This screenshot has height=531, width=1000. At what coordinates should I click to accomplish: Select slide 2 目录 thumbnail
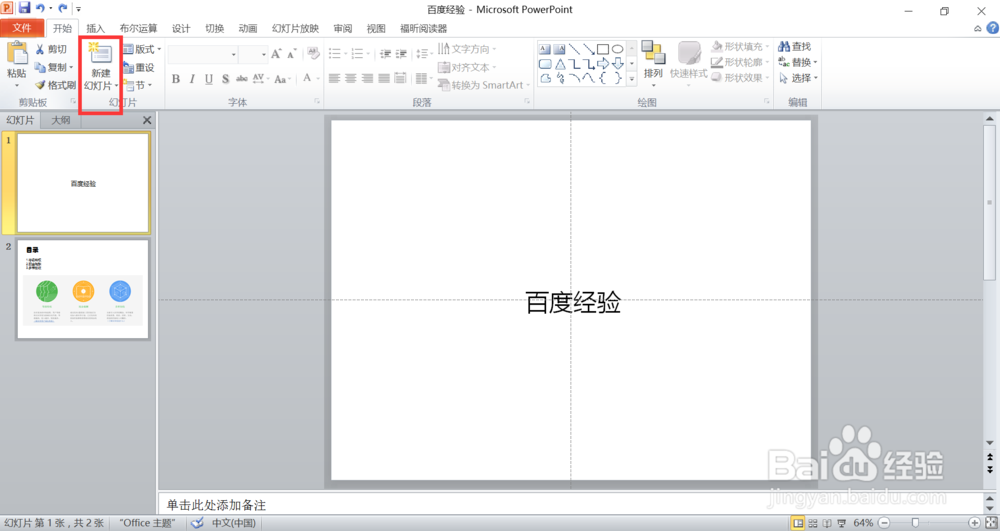point(83,289)
